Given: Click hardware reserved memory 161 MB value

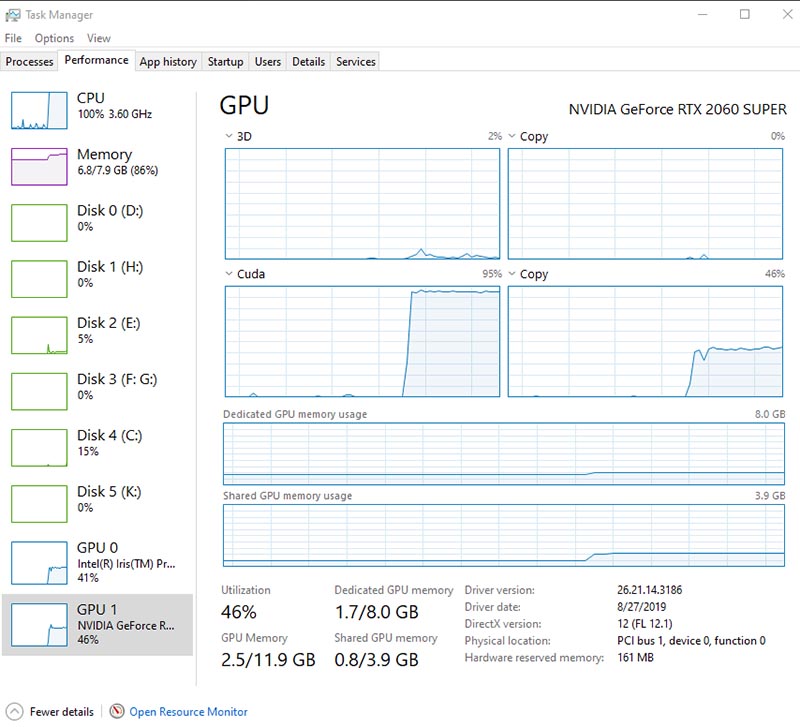Looking at the screenshot, I should coord(635,658).
